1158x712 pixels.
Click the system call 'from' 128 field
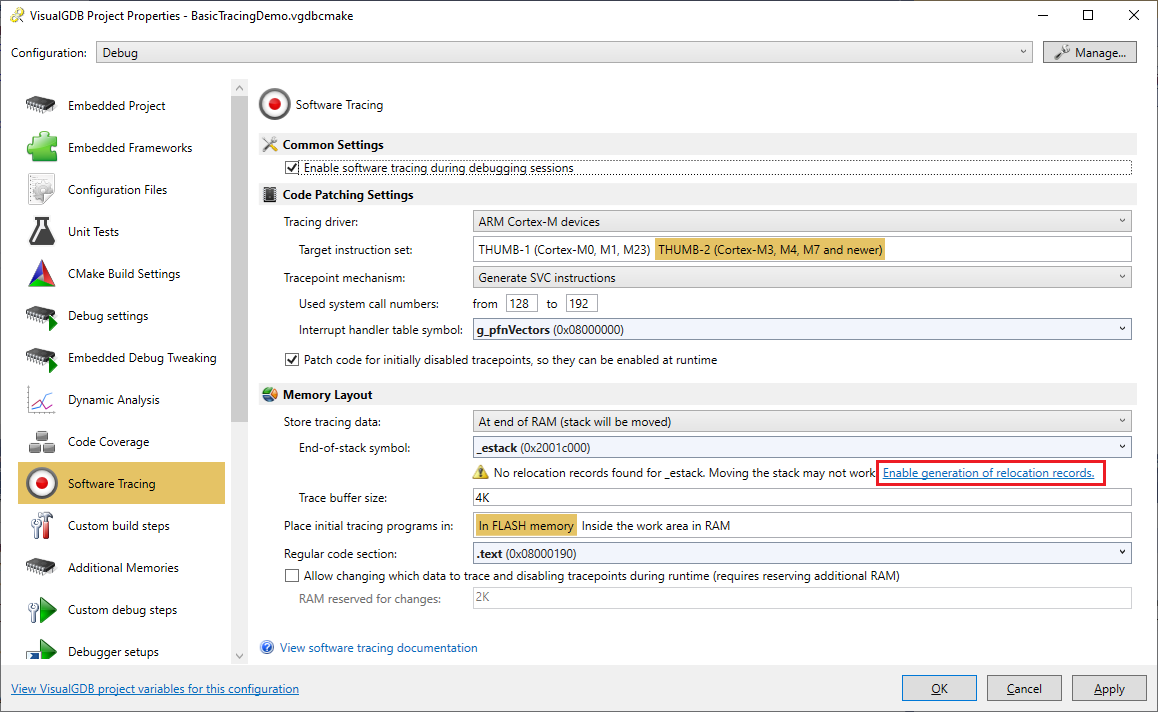(x=521, y=304)
